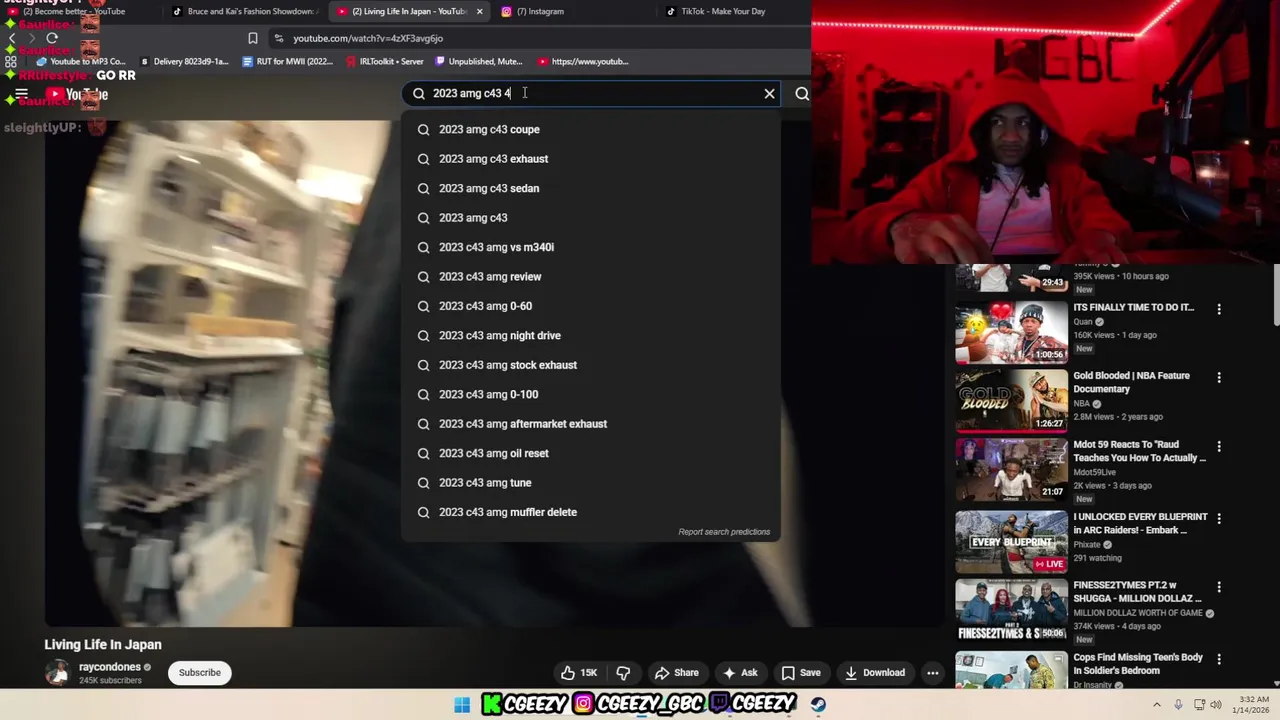Choose suggestion 2023 c43 amg aftermarket exhaust

(x=590, y=424)
